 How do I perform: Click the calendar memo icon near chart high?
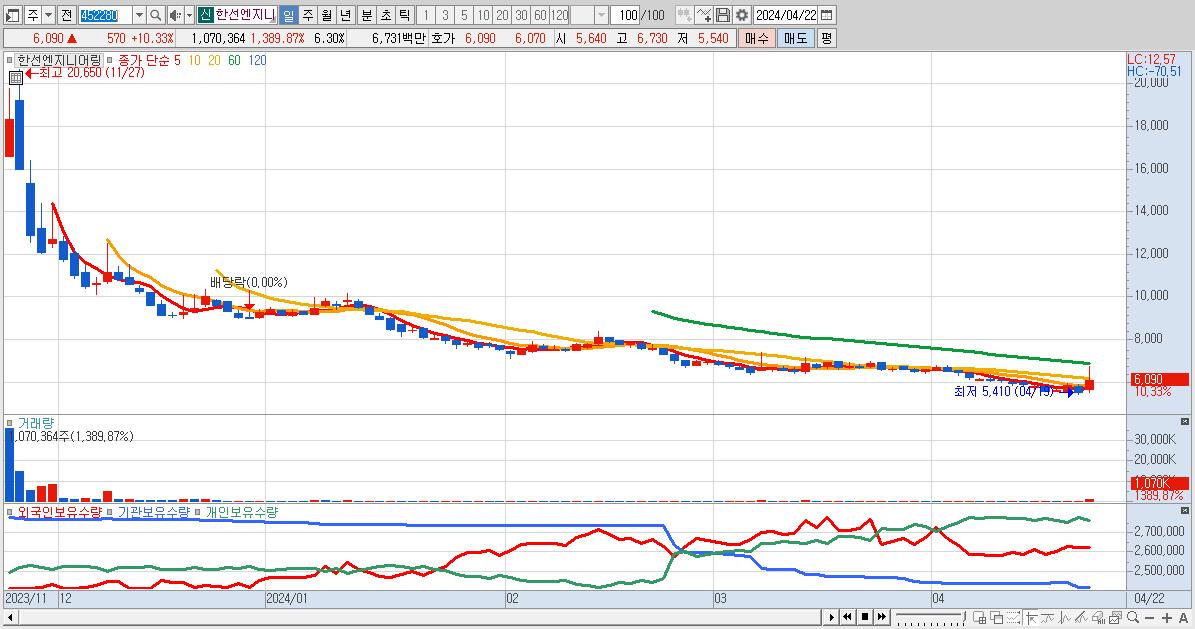coord(15,76)
